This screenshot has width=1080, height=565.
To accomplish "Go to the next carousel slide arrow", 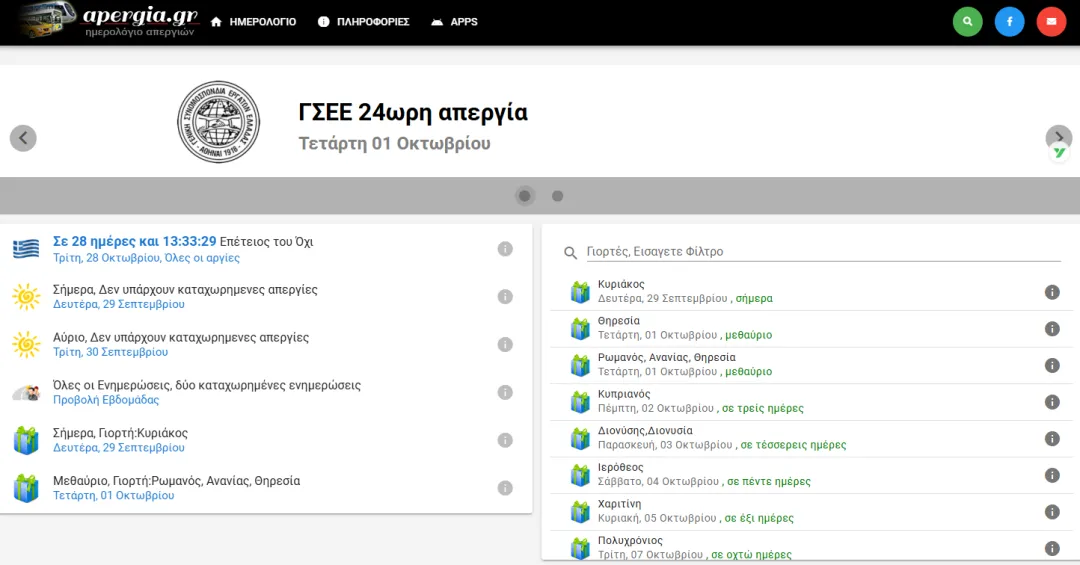I will point(1058,138).
